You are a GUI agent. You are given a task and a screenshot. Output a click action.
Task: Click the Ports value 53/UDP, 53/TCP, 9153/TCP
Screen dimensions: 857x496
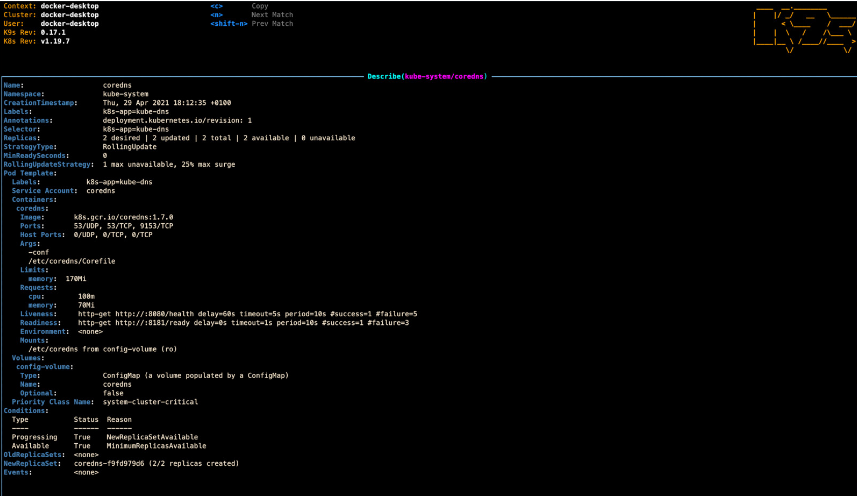click(124, 226)
